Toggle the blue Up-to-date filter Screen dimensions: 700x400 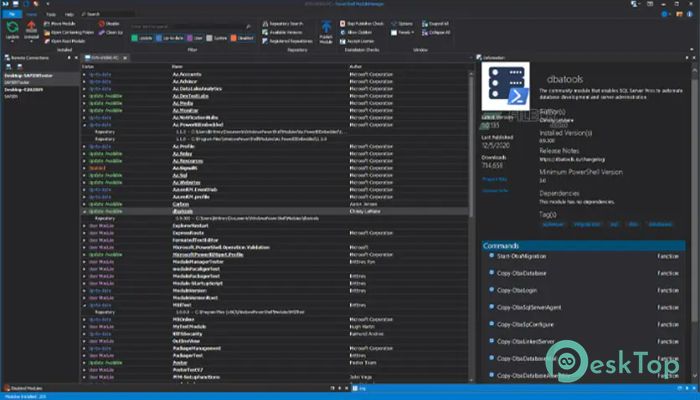click(x=170, y=38)
